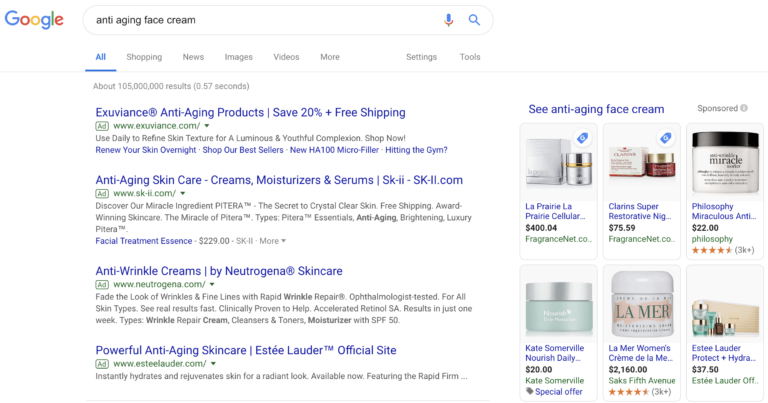Screen dimensions: 768x403
Task: Click the Ad badge beside www.esteelauder.com
Action: (x=102, y=364)
